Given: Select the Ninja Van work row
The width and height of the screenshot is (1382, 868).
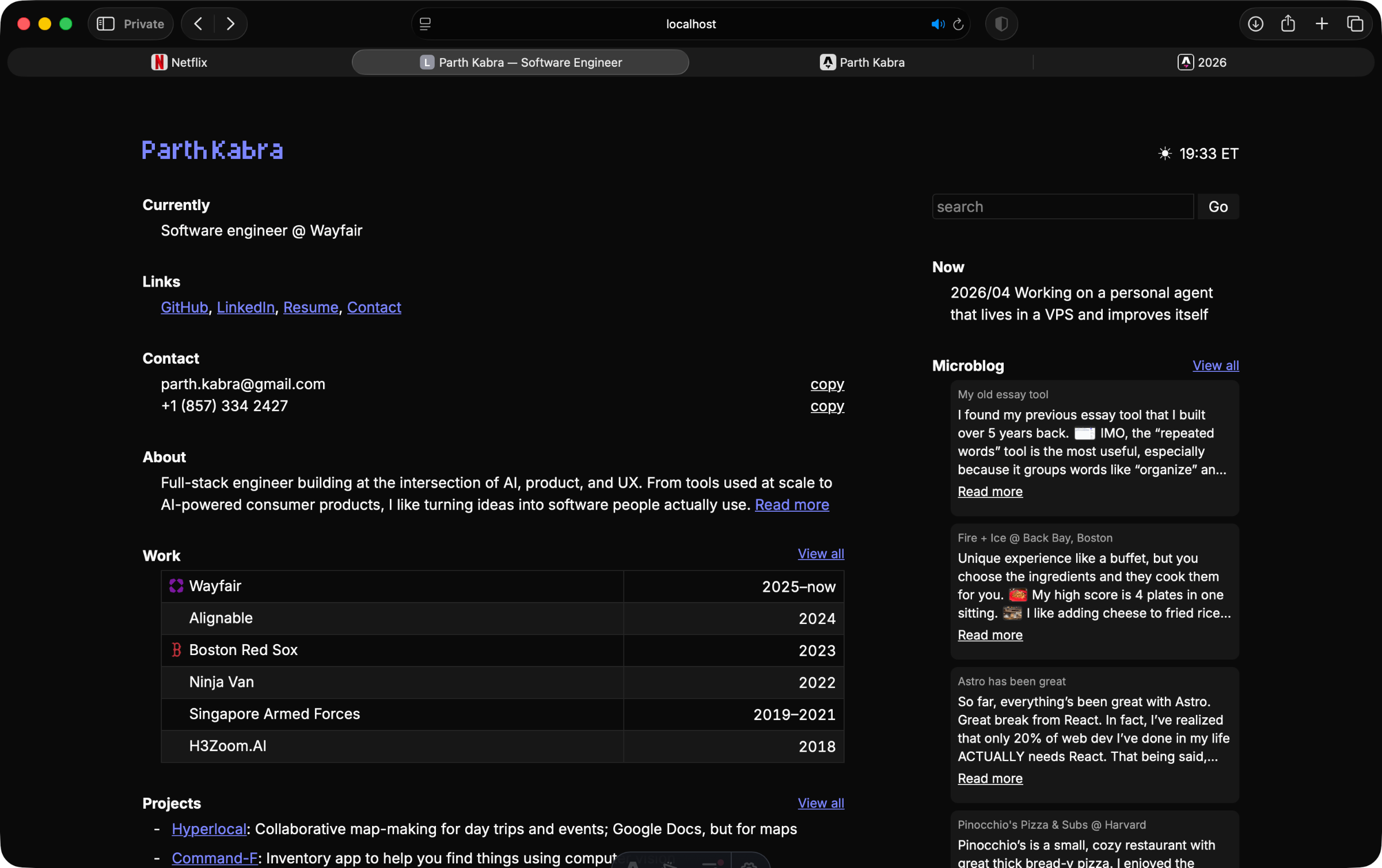Looking at the screenshot, I should pyautogui.click(x=502, y=682).
